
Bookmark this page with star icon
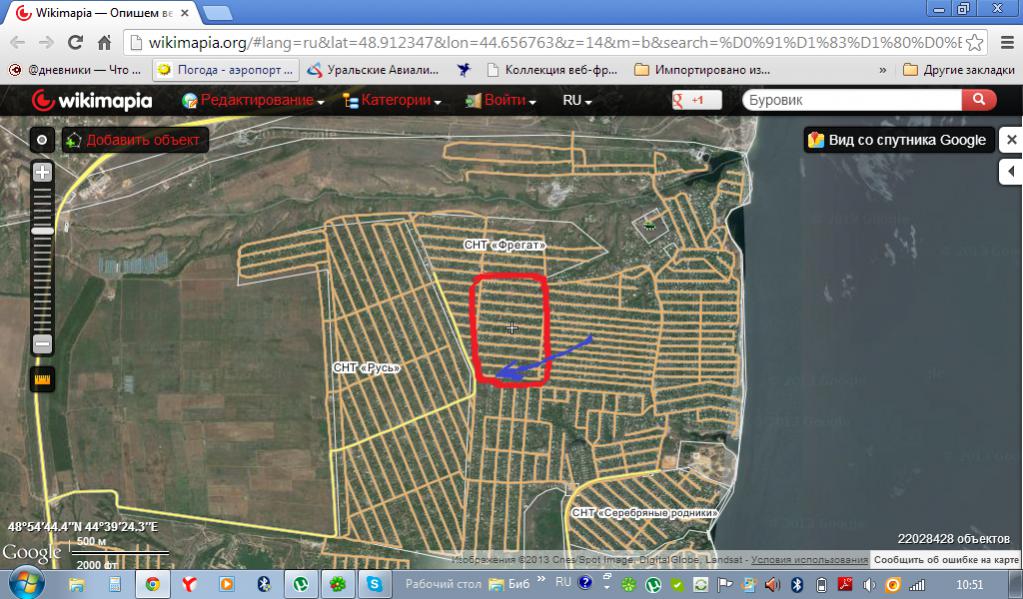click(x=975, y=43)
